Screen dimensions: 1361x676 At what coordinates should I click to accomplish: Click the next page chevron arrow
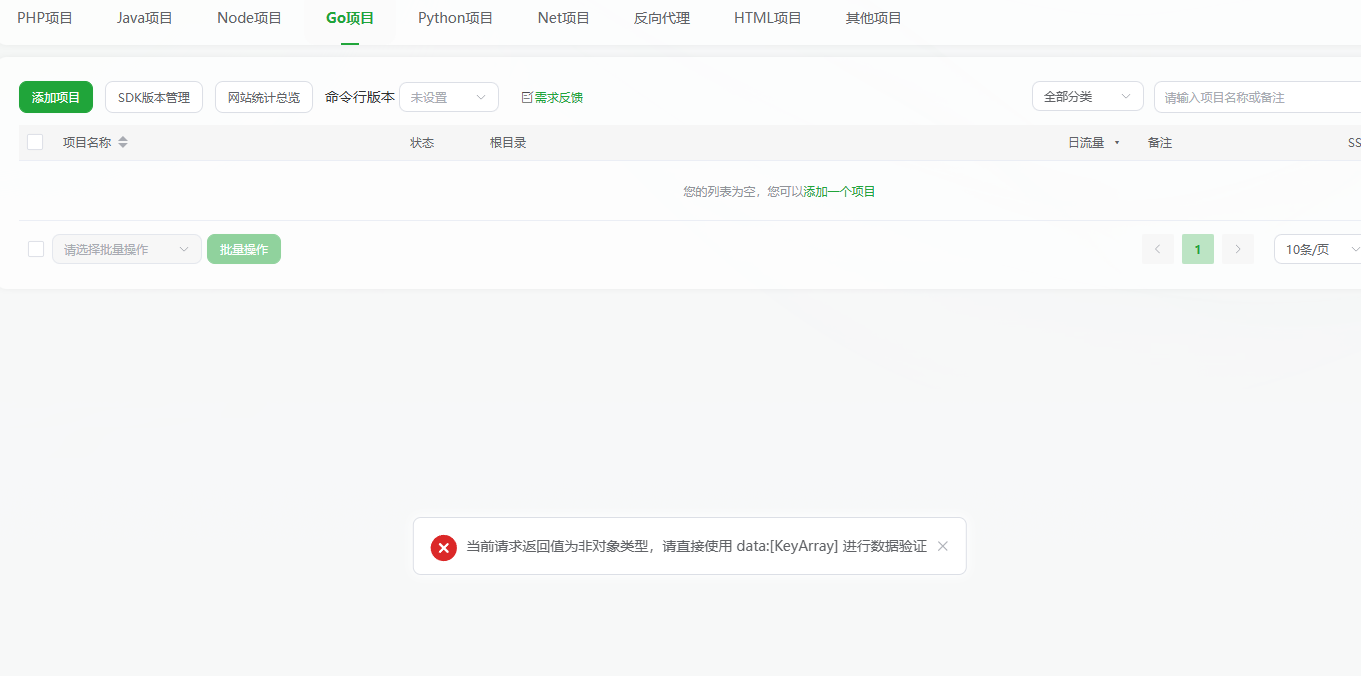pos(1237,248)
